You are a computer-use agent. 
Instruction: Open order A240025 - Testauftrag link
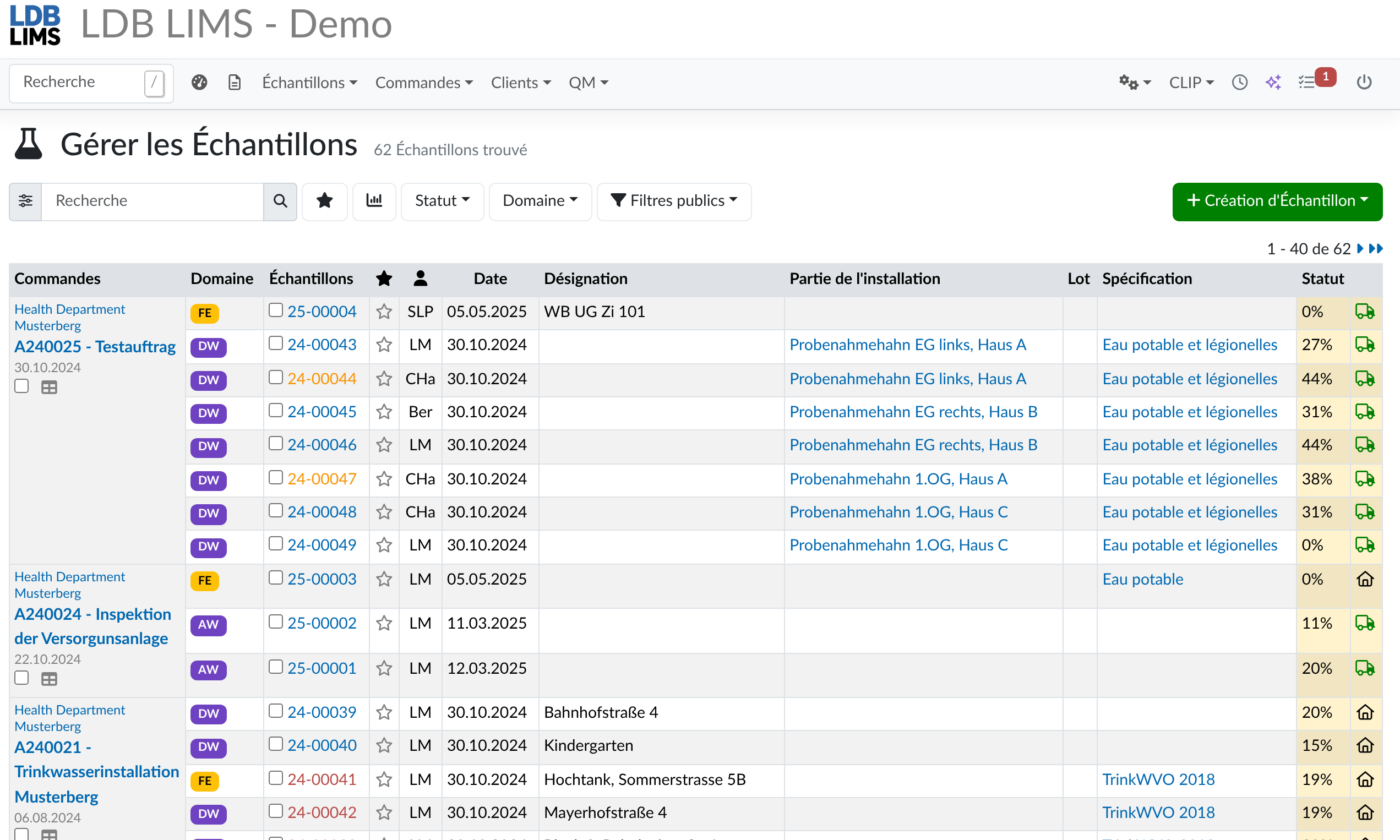[x=95, y=346]
